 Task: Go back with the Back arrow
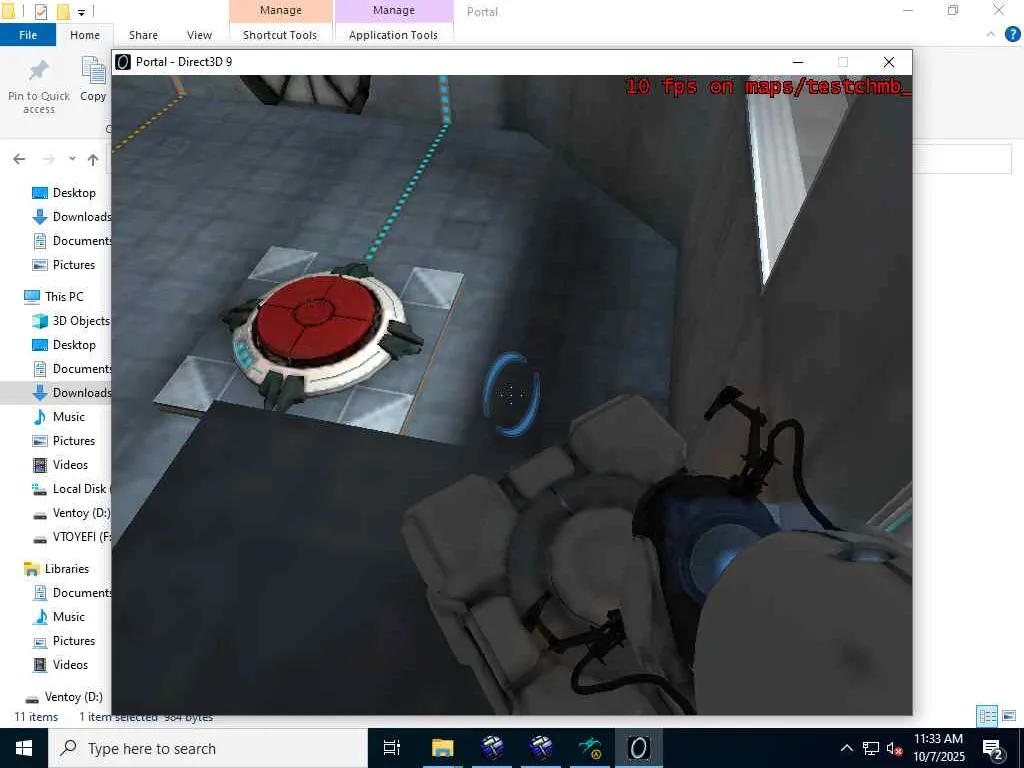(x=19, y=159)
